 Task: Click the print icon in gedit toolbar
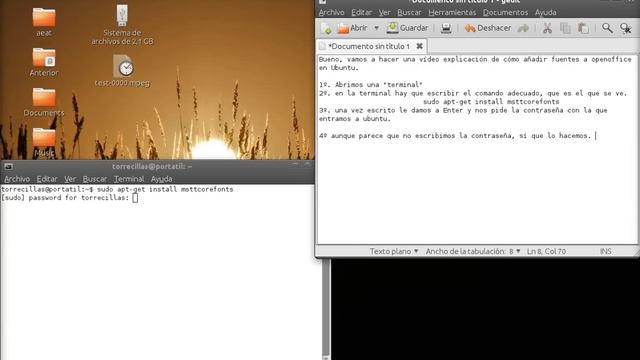[446, 28]
